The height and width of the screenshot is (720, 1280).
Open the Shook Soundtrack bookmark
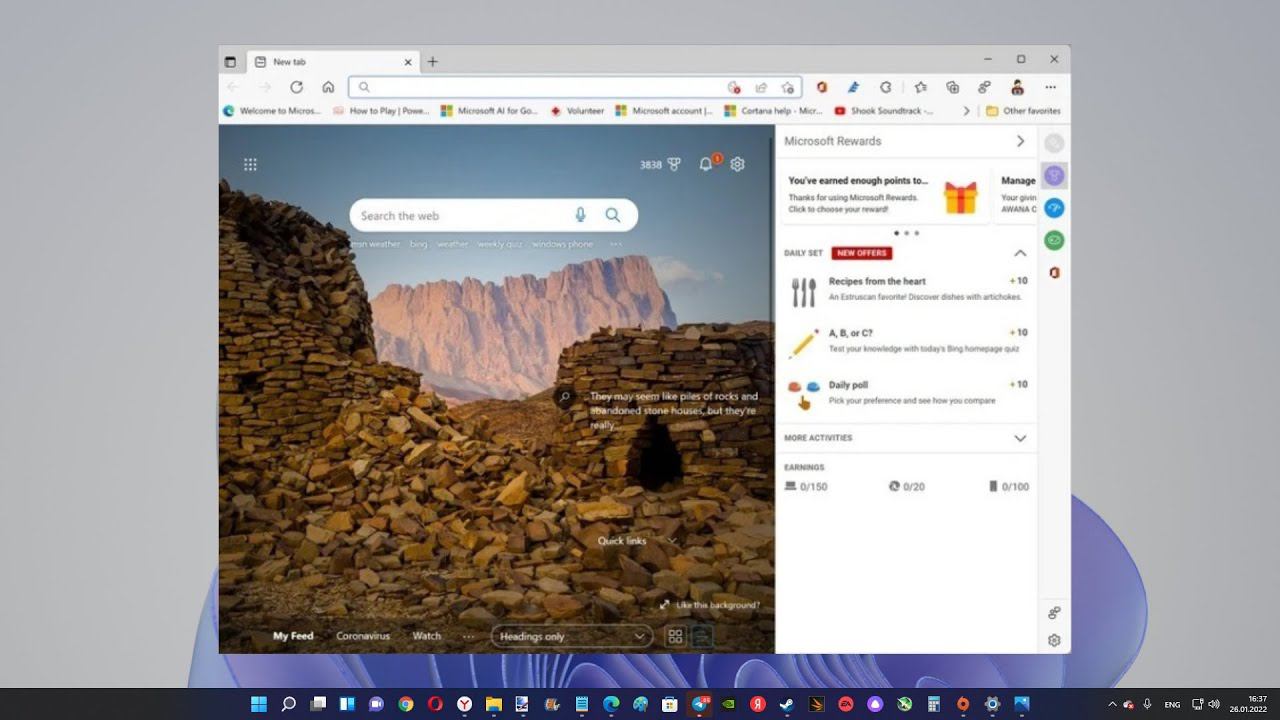tap(883, 111)
